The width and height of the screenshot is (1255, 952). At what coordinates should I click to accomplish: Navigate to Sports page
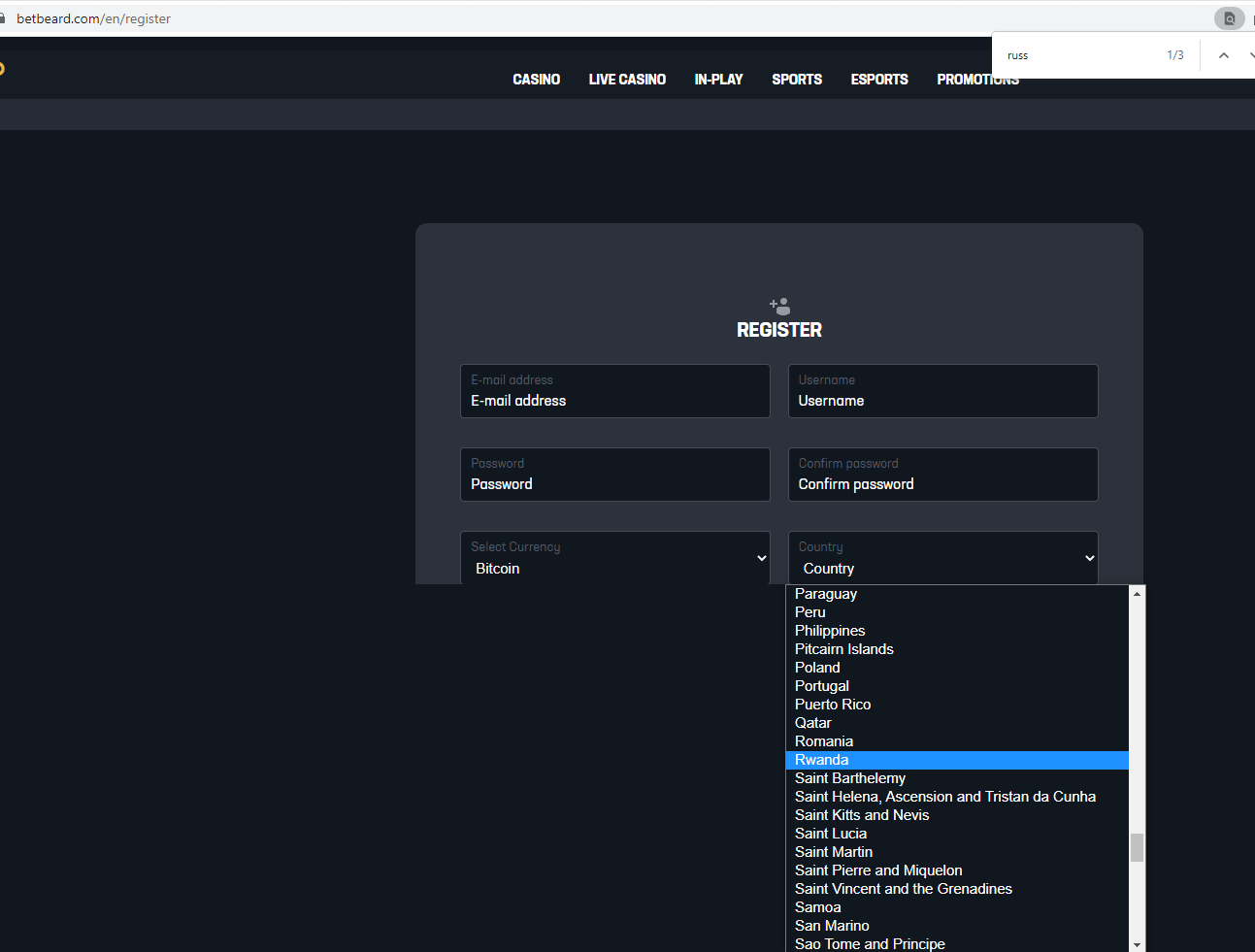[797, 80]
